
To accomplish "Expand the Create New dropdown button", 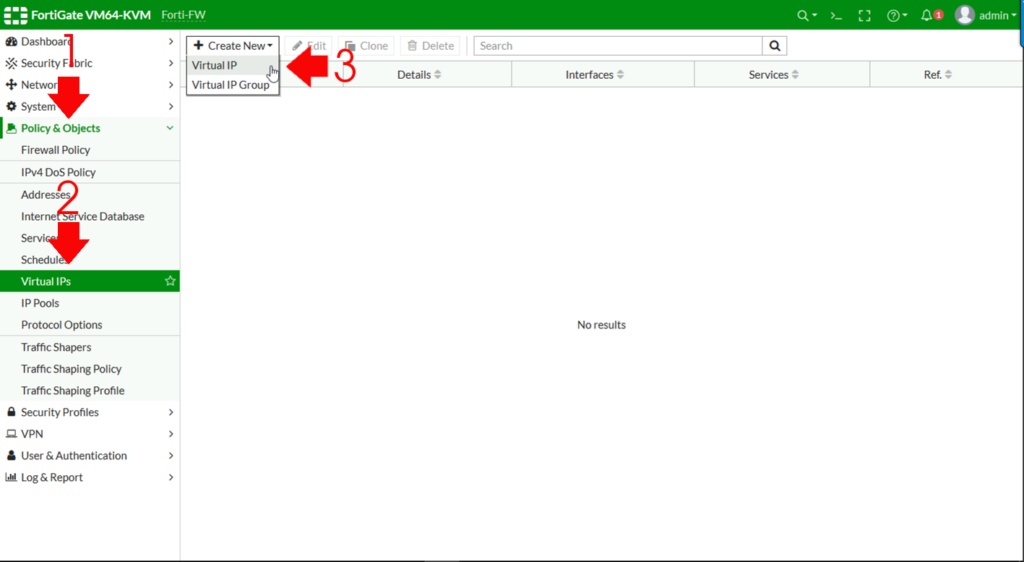I will tap(232, 46).
